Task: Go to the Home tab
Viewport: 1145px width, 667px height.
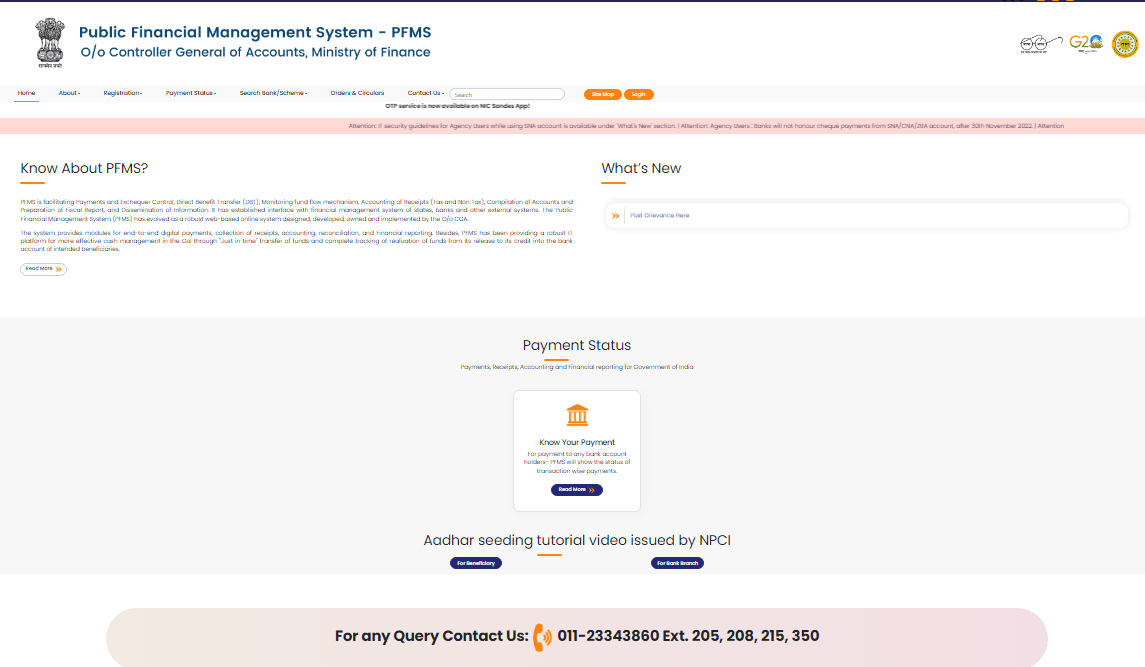Action: pos(27,93)
